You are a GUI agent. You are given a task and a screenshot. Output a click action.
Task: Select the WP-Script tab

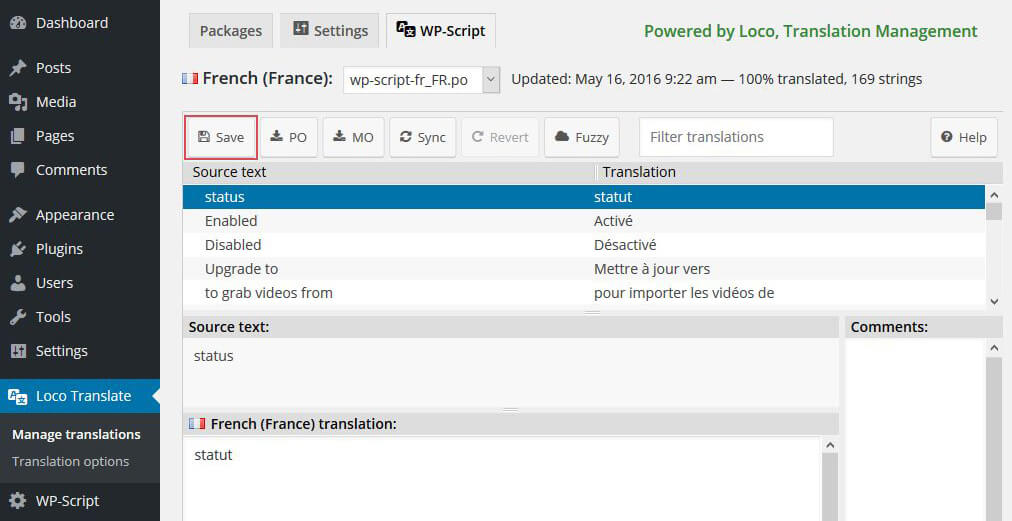[x=441, y=30]
